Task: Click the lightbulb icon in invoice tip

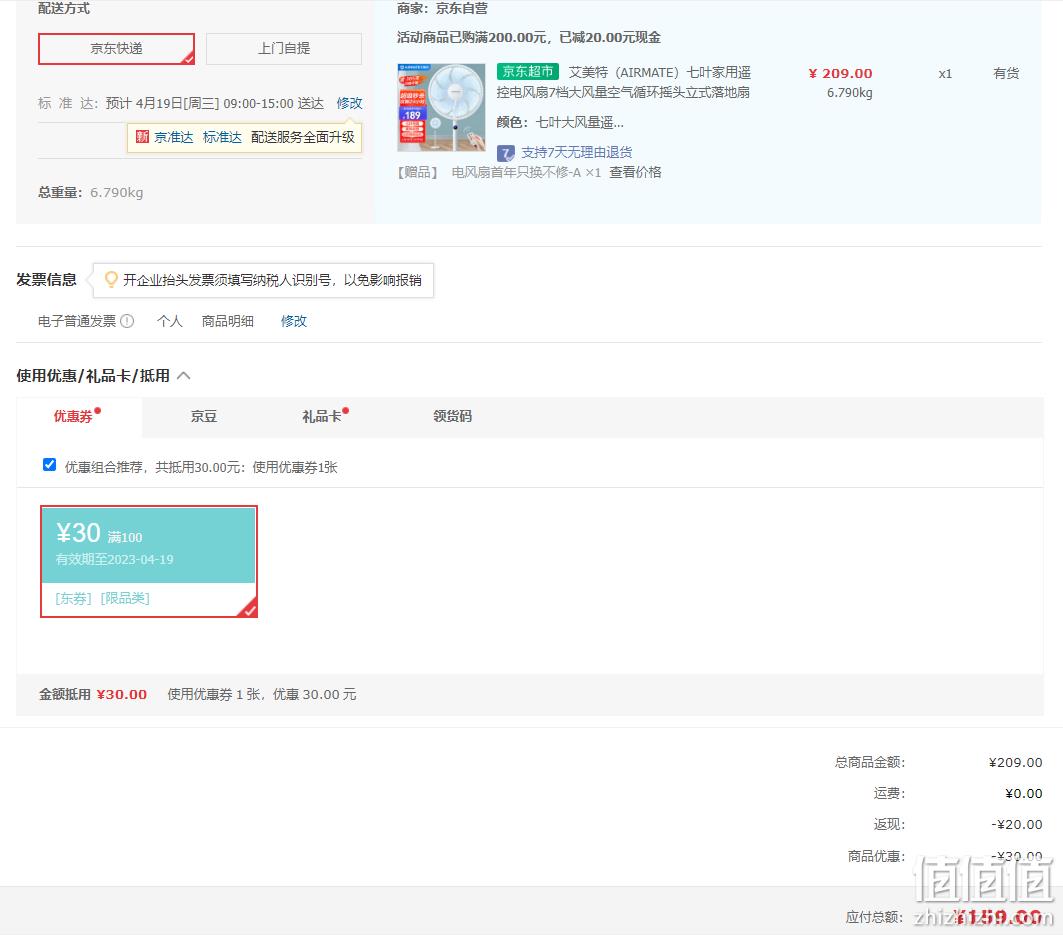Action: coord(111,279)
